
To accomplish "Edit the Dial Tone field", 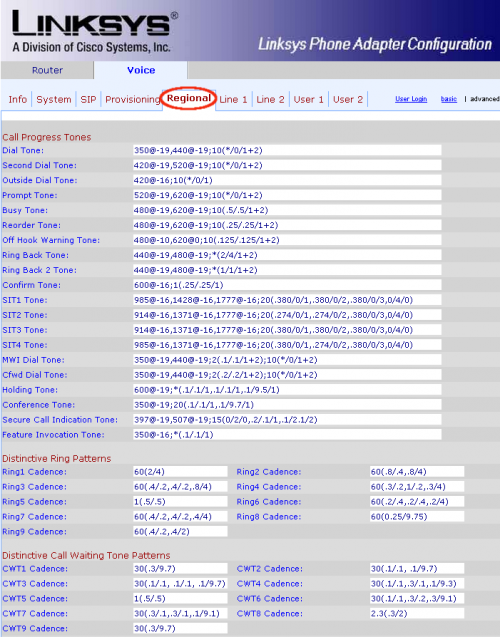I will (x=287, y=150).
